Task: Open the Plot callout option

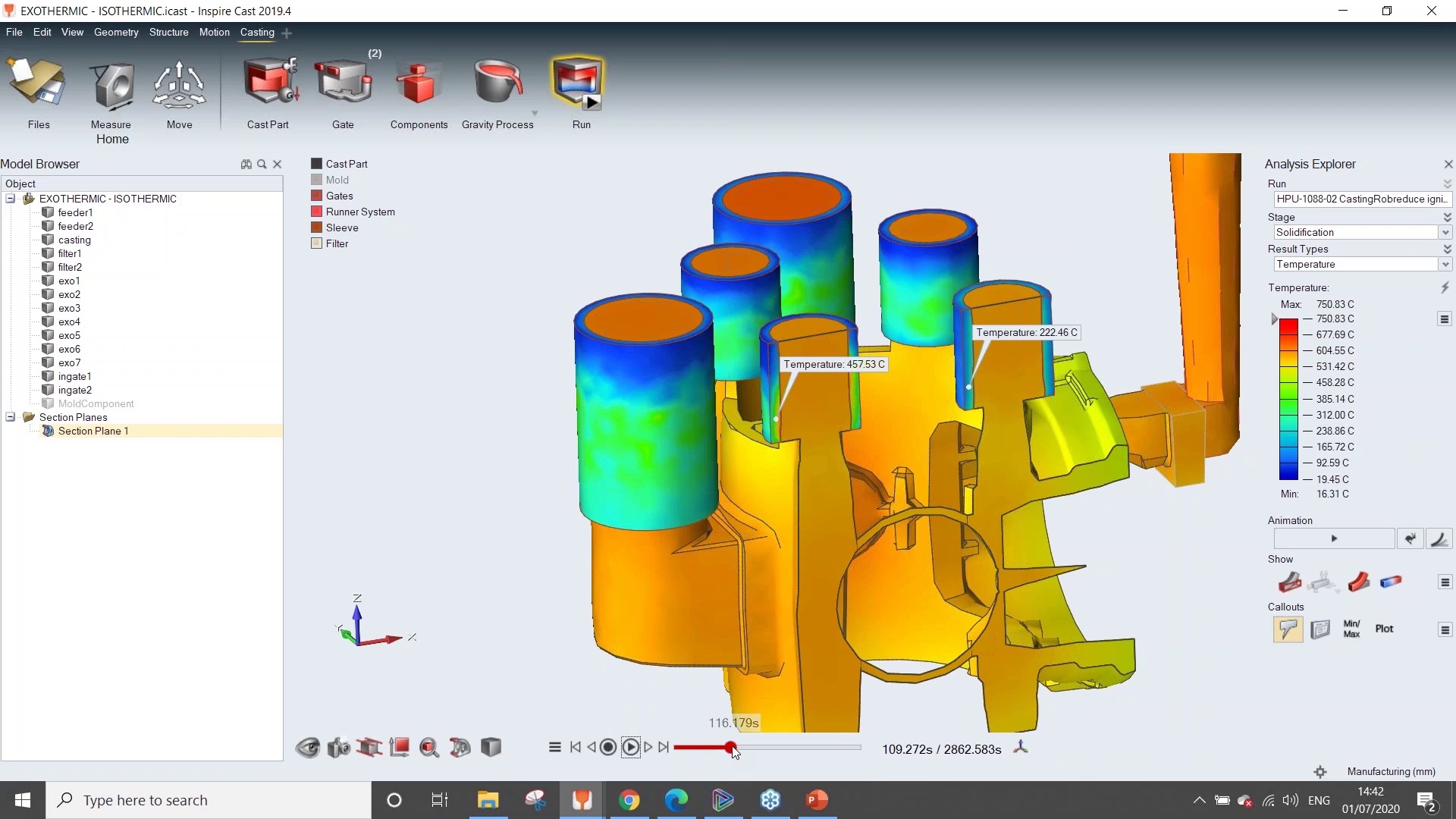Action: coord(1384,629)
